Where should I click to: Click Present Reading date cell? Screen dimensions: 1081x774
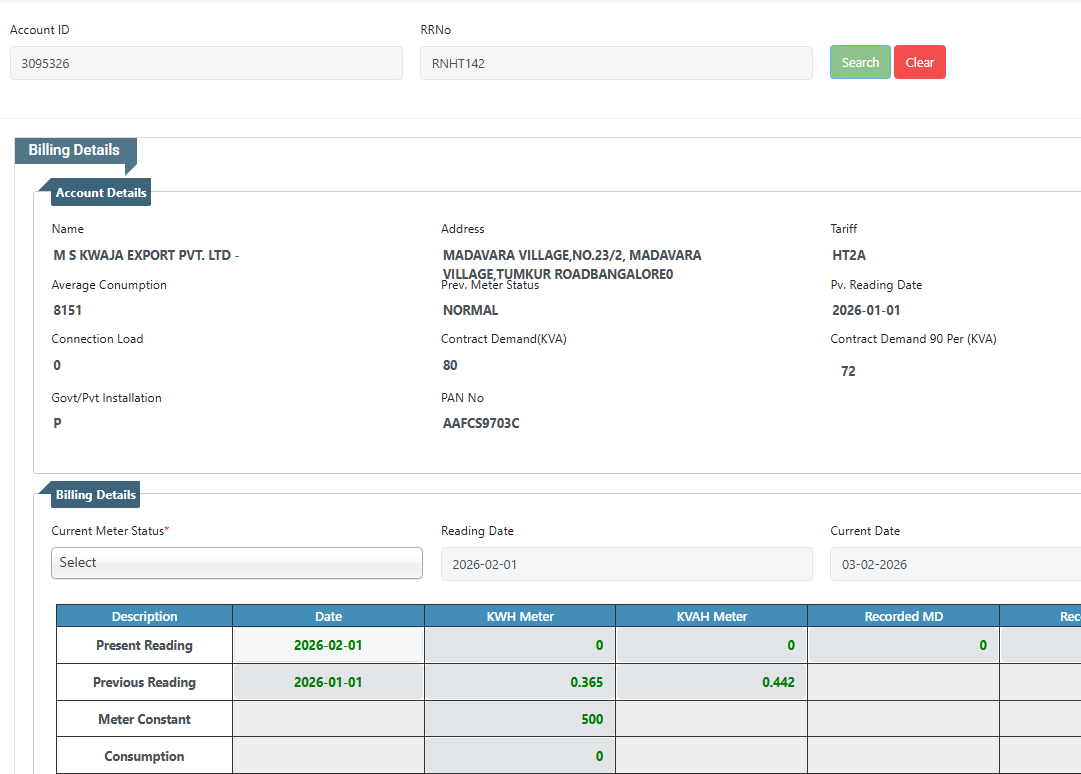point(328,646)
